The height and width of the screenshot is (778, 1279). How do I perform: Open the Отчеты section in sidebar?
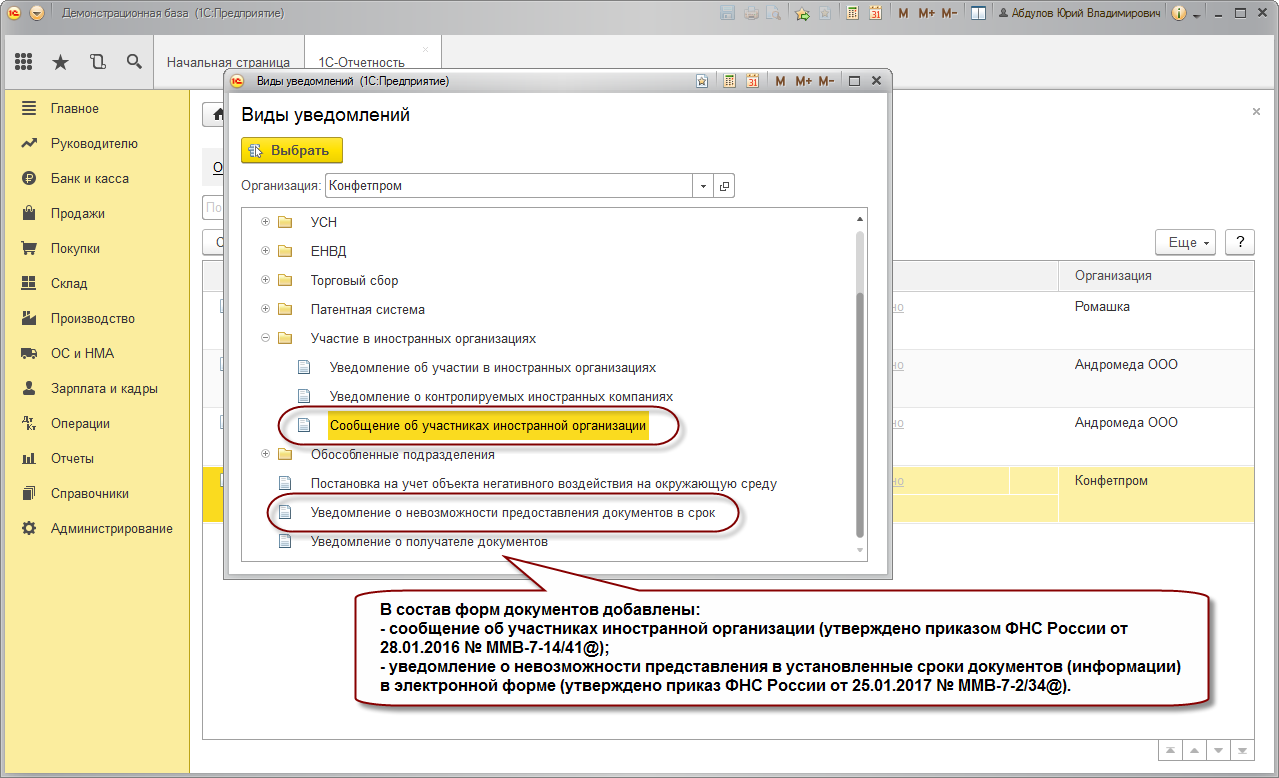[x=72, y=458]
